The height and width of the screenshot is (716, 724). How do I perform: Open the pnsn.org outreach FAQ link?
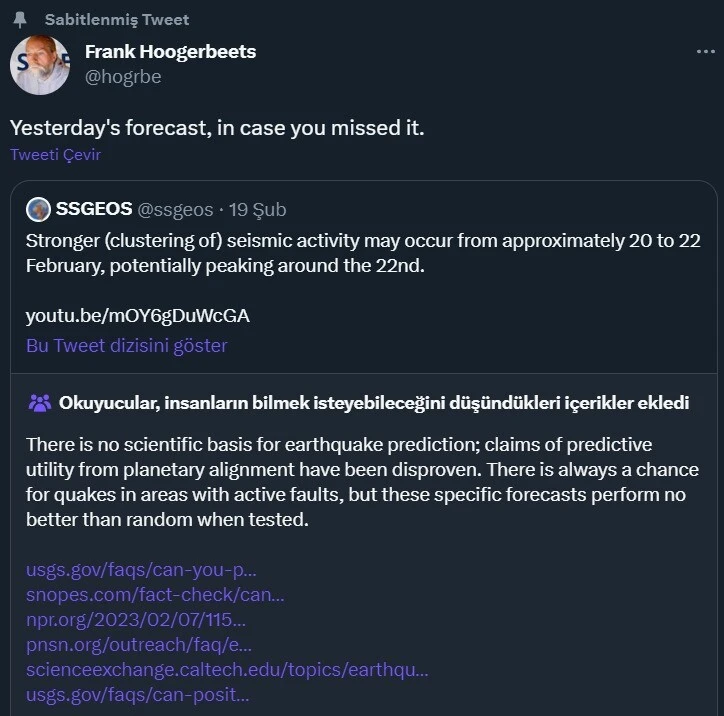138,645
